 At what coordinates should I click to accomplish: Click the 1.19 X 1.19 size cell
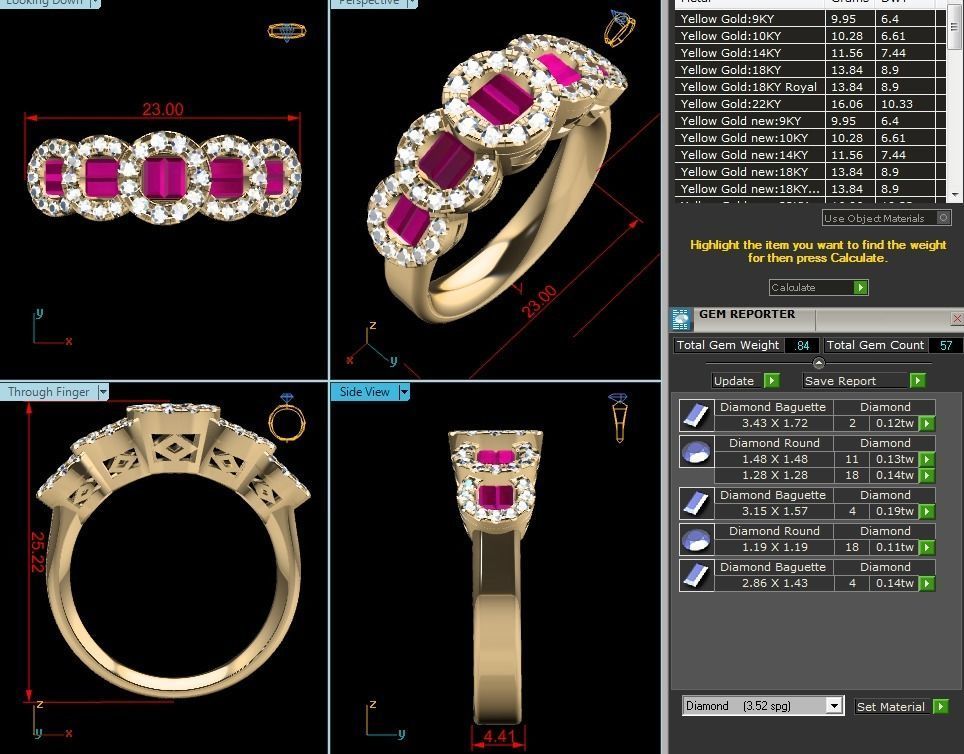(775, 547)
